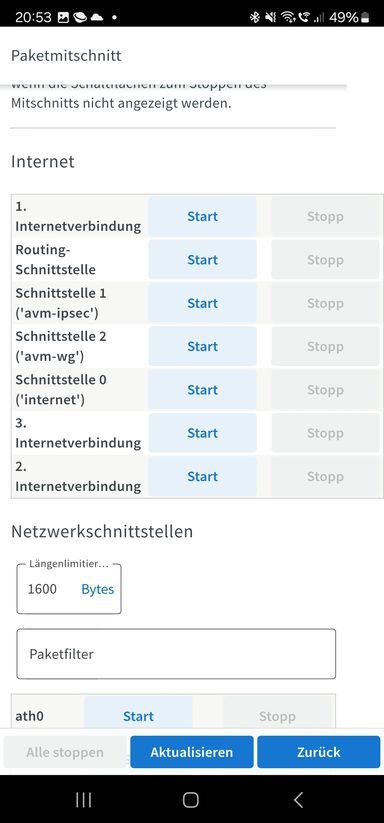Click the Aktualisieren button
Screen dimensions: 384x823
click(x=191, y=752)
